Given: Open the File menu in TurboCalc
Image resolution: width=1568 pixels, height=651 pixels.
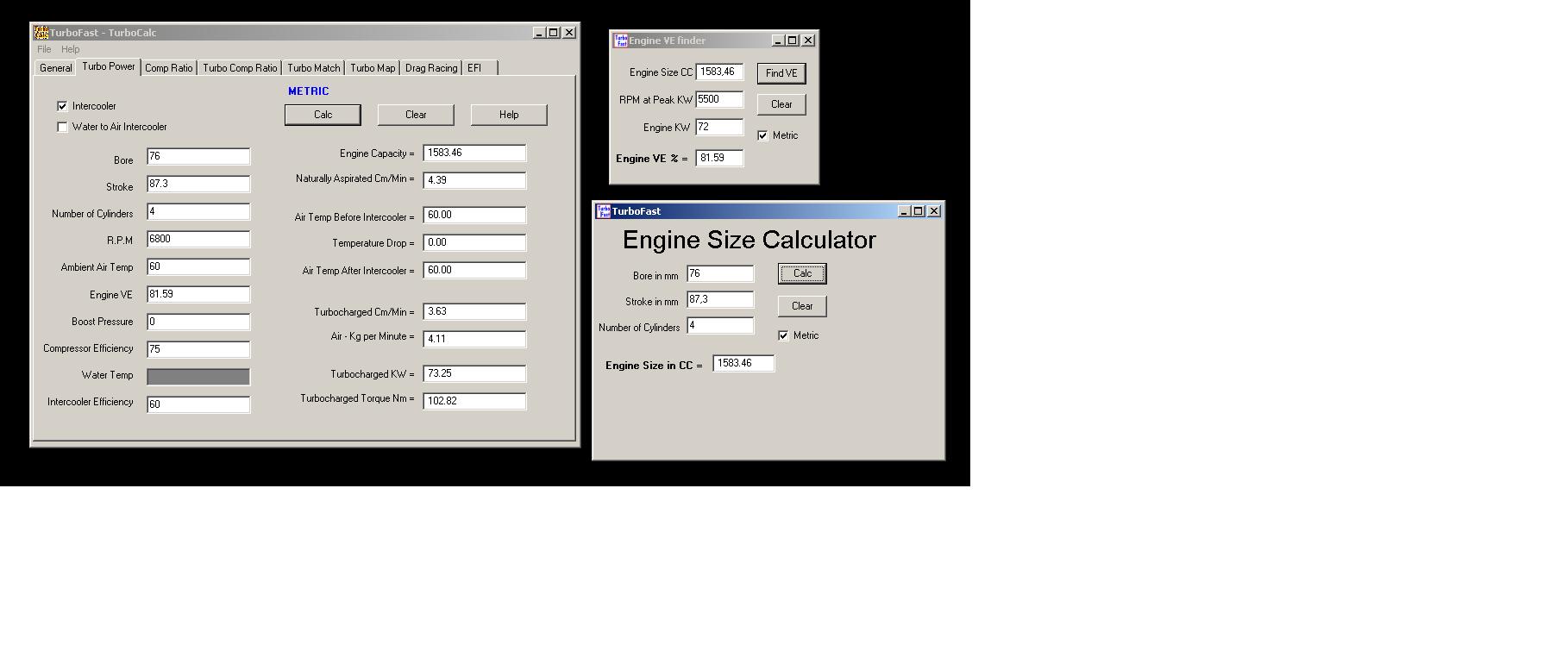Looking at the screenshot, I should click(44, 50).
